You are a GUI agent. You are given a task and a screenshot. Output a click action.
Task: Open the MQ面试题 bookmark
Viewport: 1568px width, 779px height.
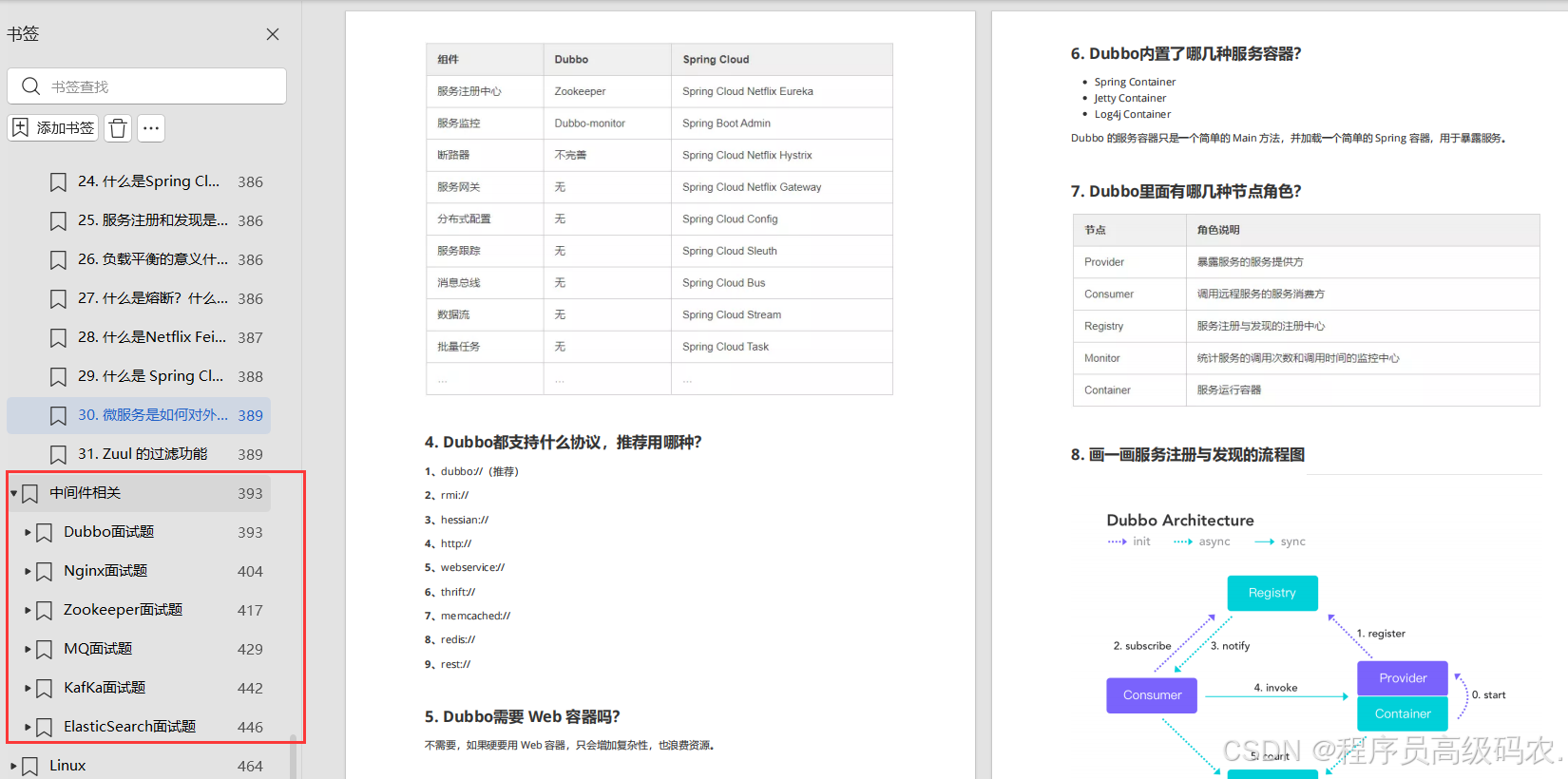coord(98,649)
